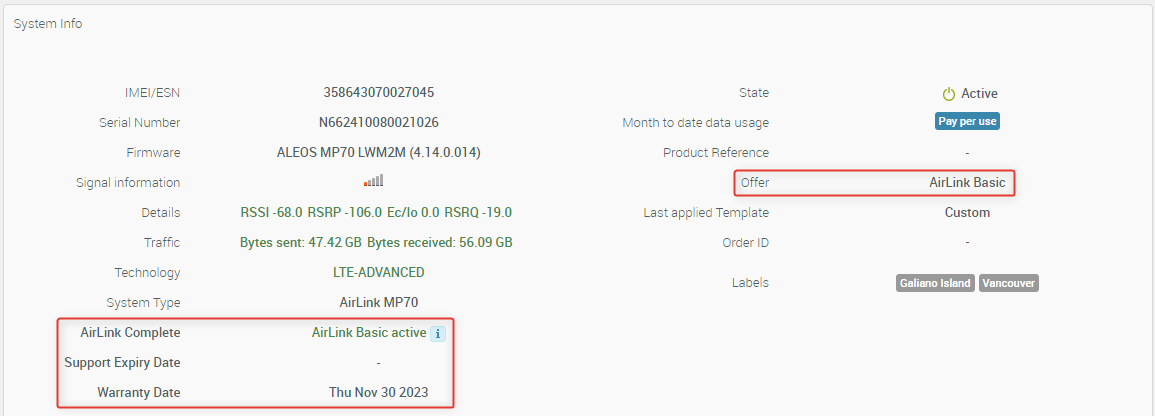Click the Pay per use badge
The height and width of the screenshot is (416, 1155).
967,122
